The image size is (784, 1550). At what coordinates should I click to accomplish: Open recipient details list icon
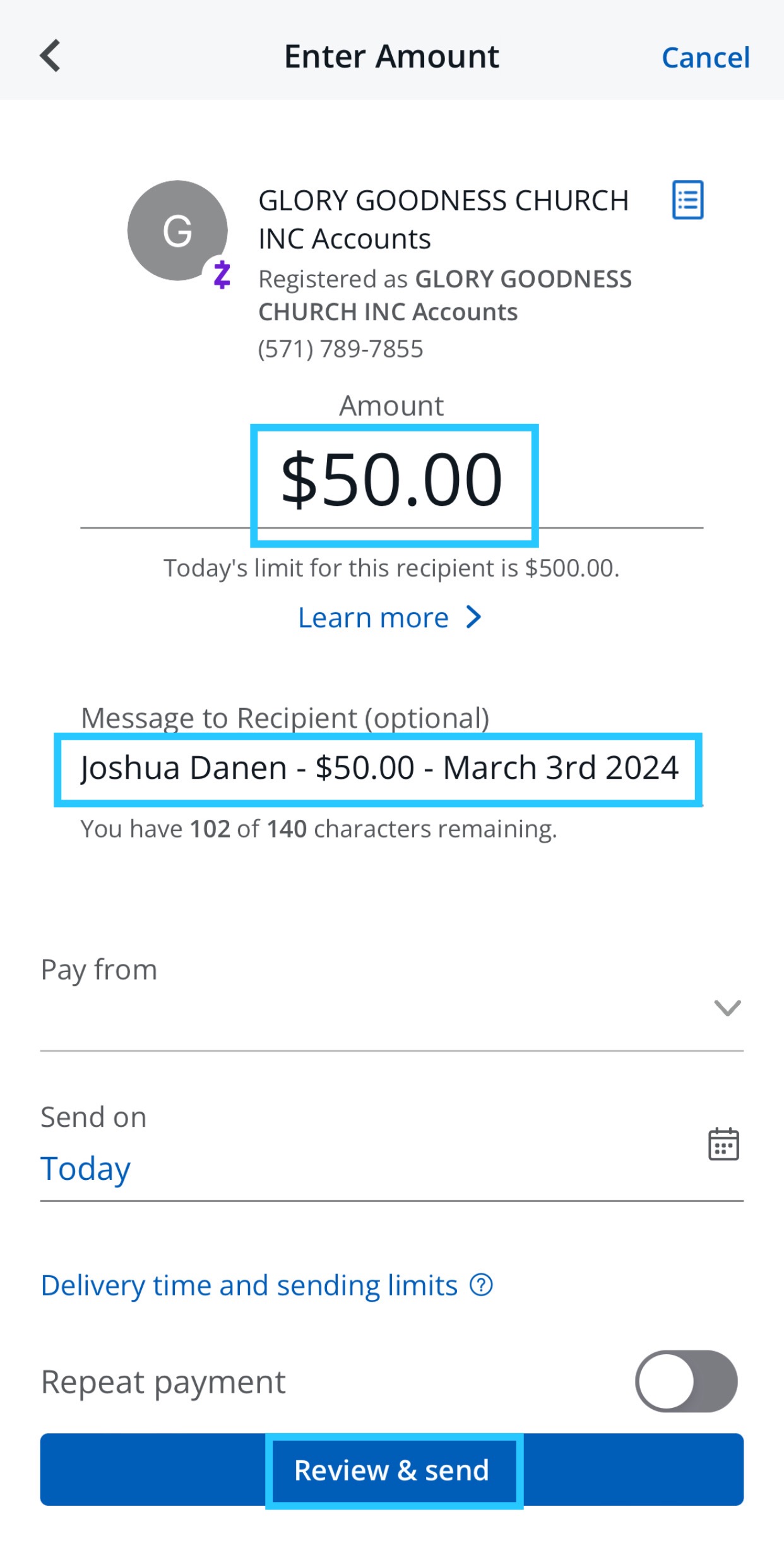[x=687, y=200]
